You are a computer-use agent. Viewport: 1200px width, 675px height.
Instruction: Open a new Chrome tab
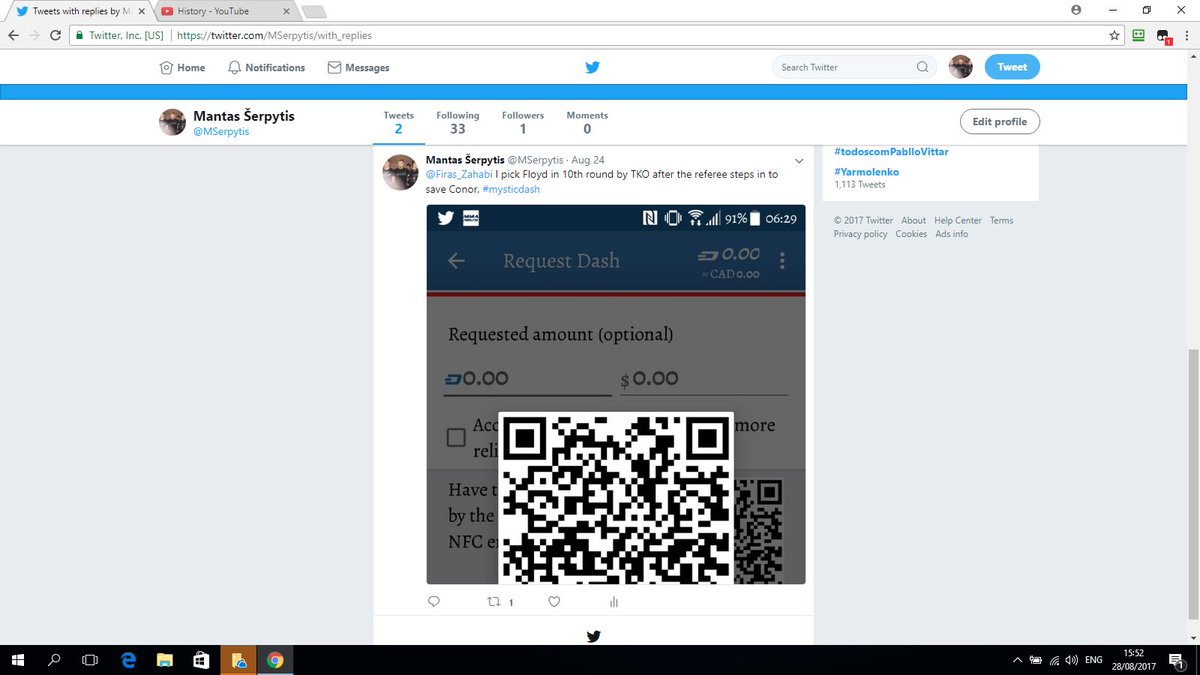313,11
